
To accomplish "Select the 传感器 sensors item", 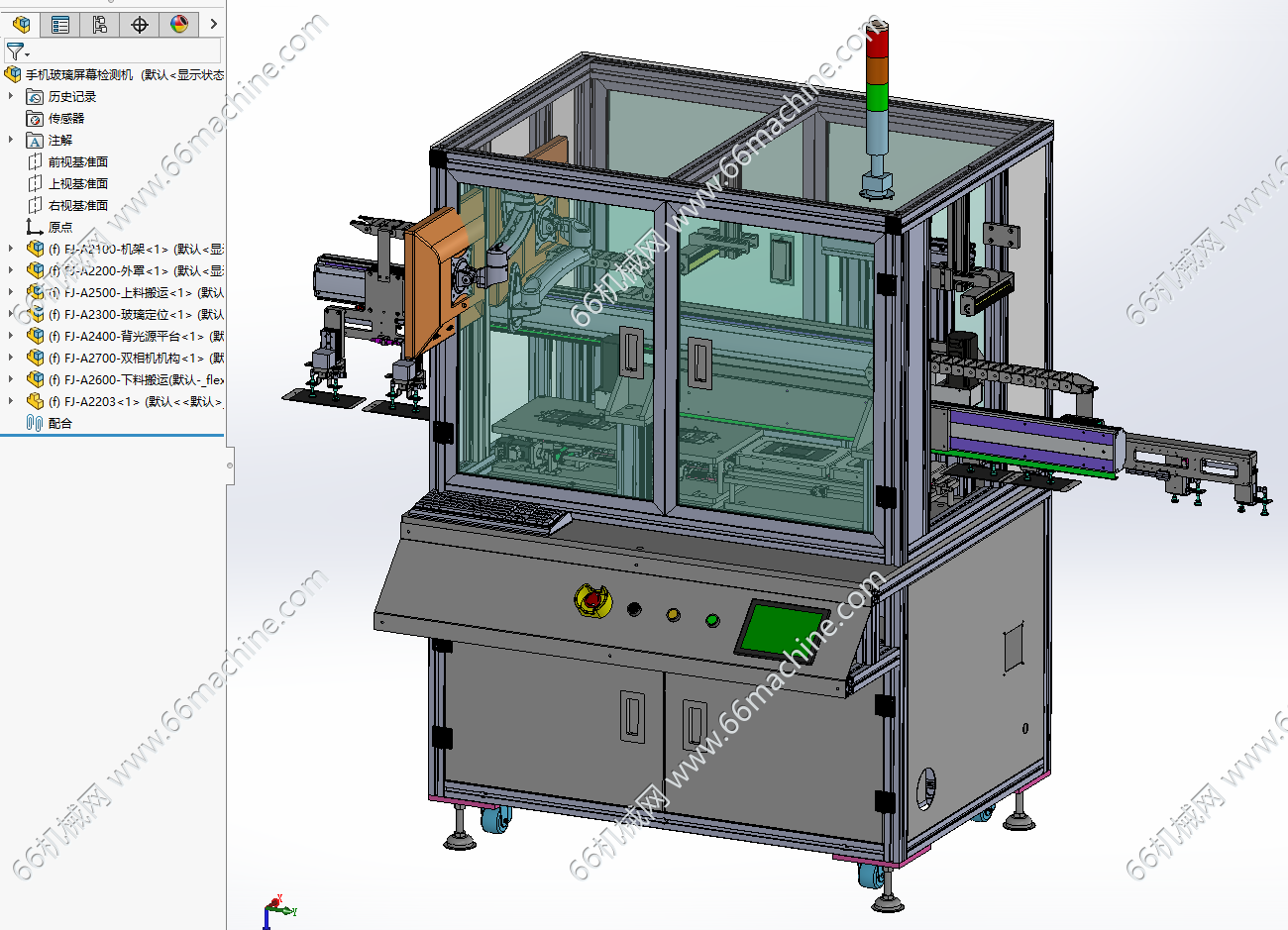I will (66, 118).
